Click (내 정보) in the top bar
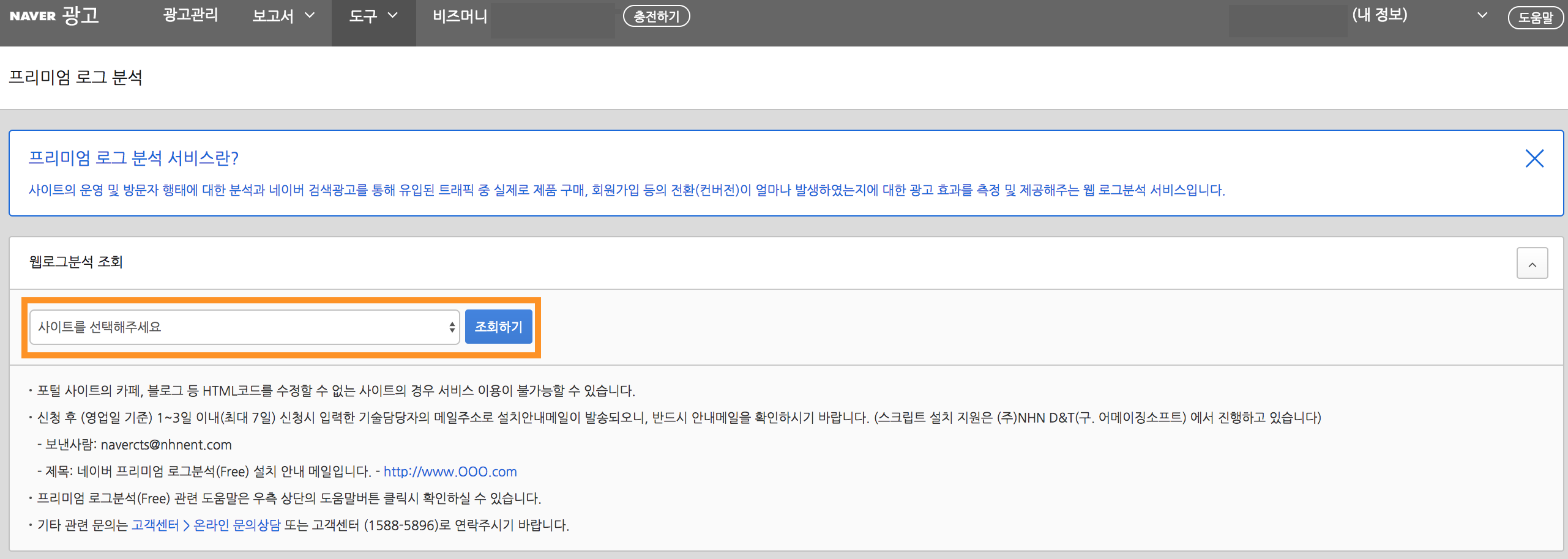 [x=1380, y=15]
